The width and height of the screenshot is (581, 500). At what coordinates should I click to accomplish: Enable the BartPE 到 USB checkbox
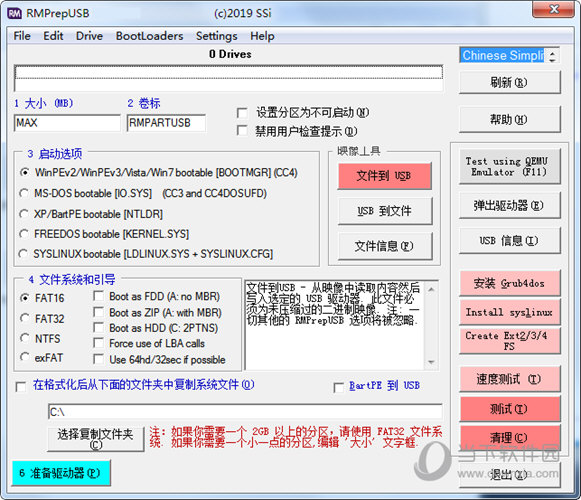point(339,388)
